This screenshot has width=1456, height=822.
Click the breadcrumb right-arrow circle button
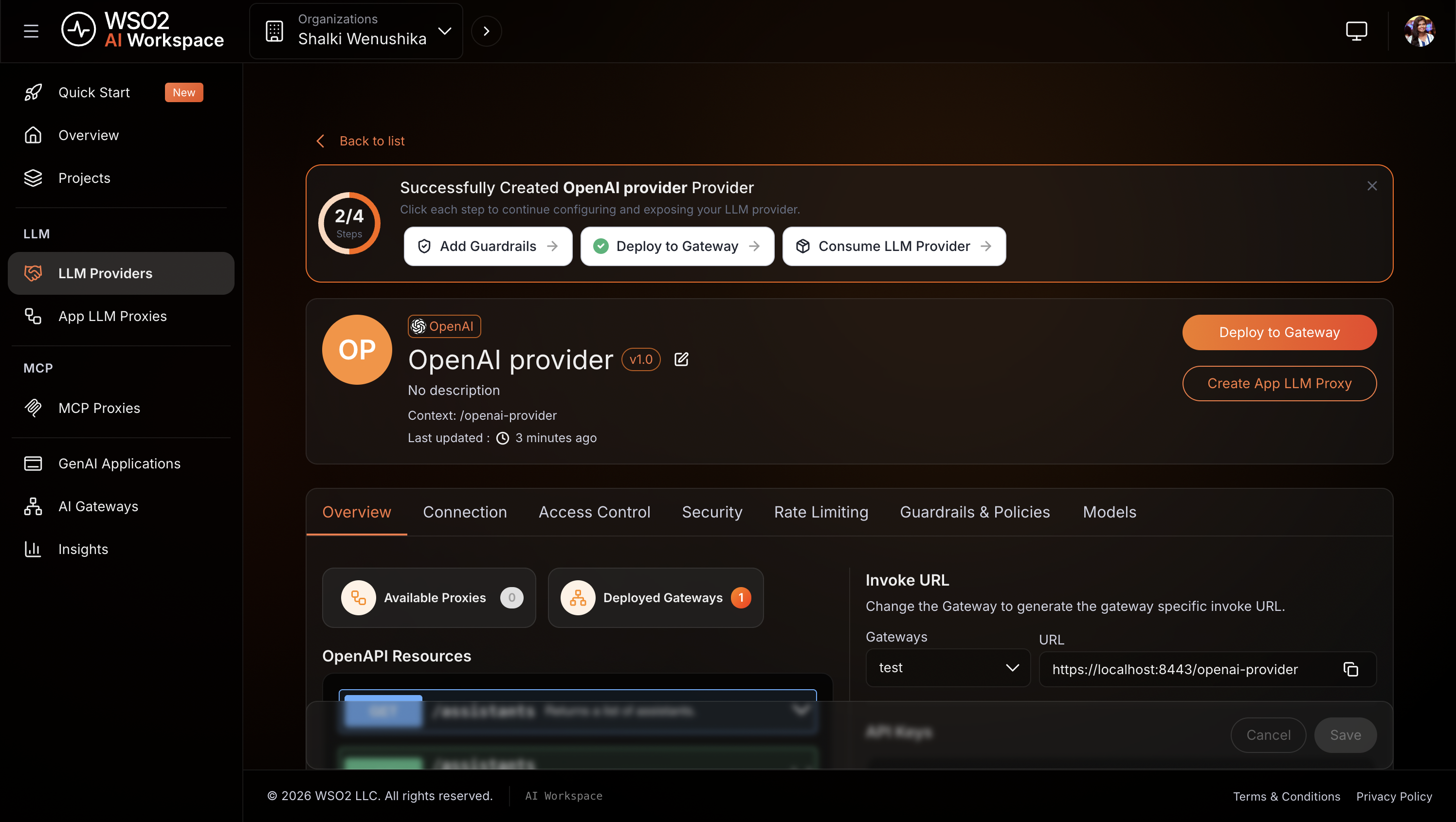[x=486, y=31]
